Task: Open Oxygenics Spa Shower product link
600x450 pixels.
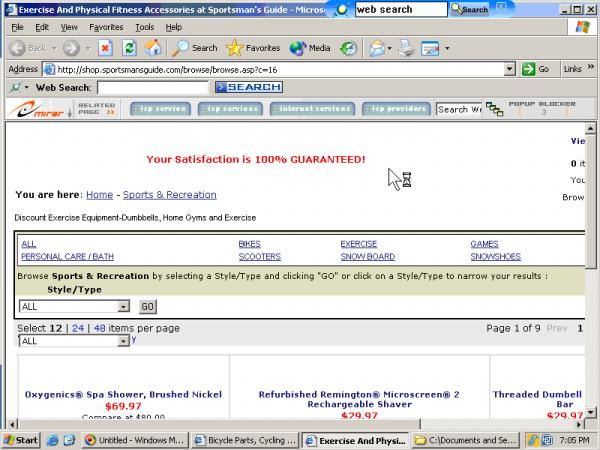Action: pos(123,395)
